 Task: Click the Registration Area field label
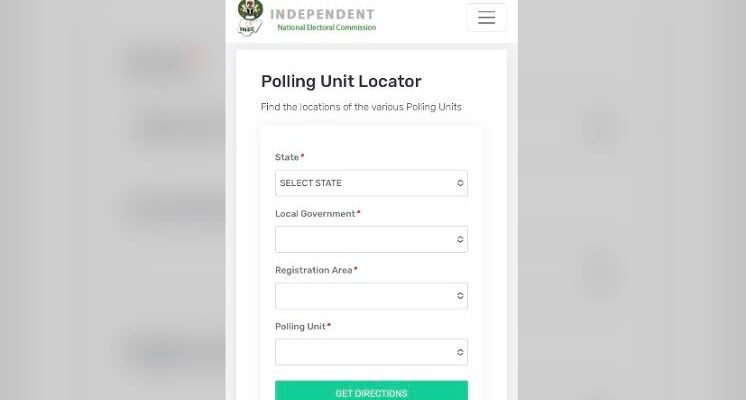[314, 270]
